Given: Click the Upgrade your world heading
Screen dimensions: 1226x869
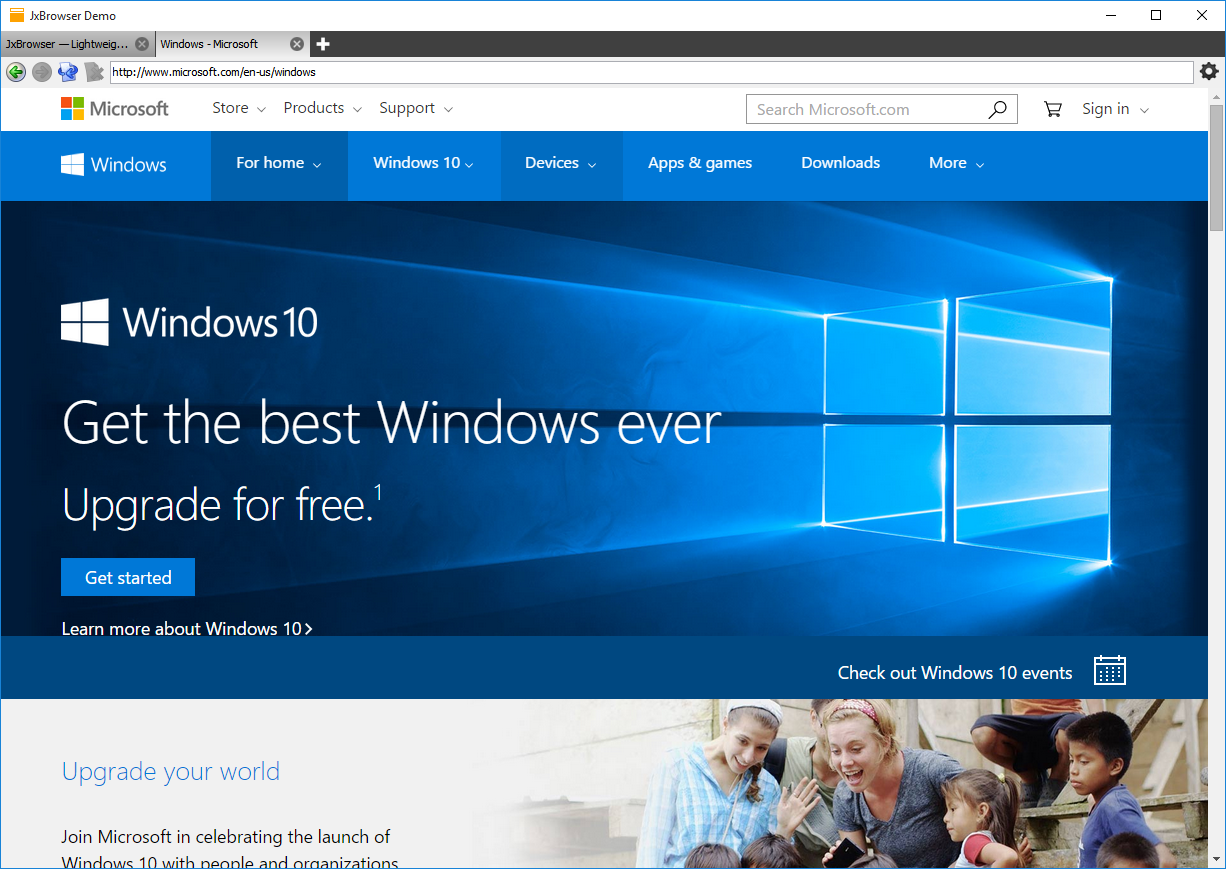Looking at the screenshot, I should (x=171, y=772).
